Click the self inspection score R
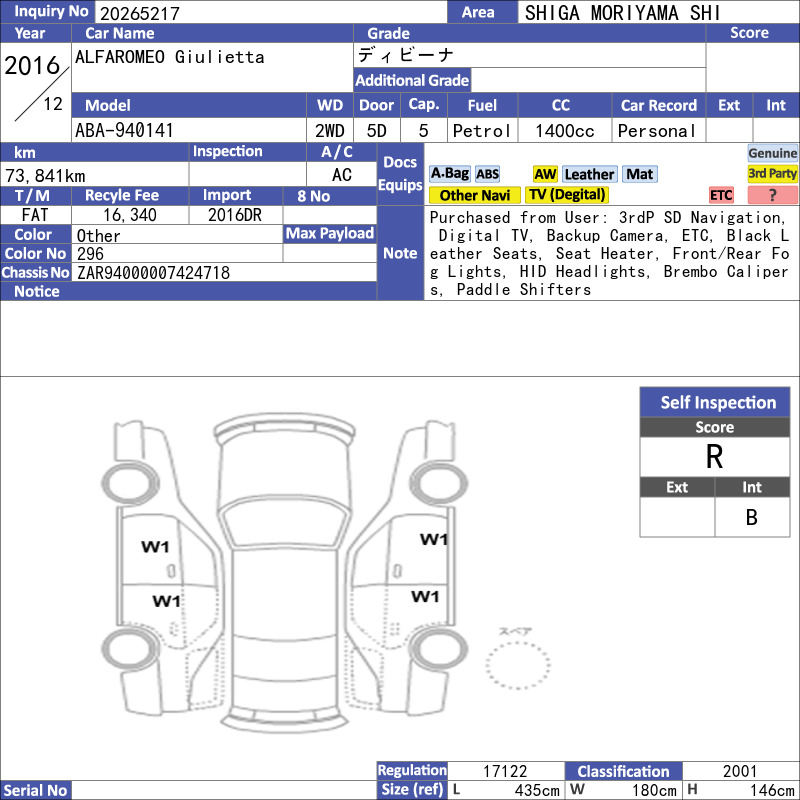Screen dimensions: 800x800 (714, 457)
